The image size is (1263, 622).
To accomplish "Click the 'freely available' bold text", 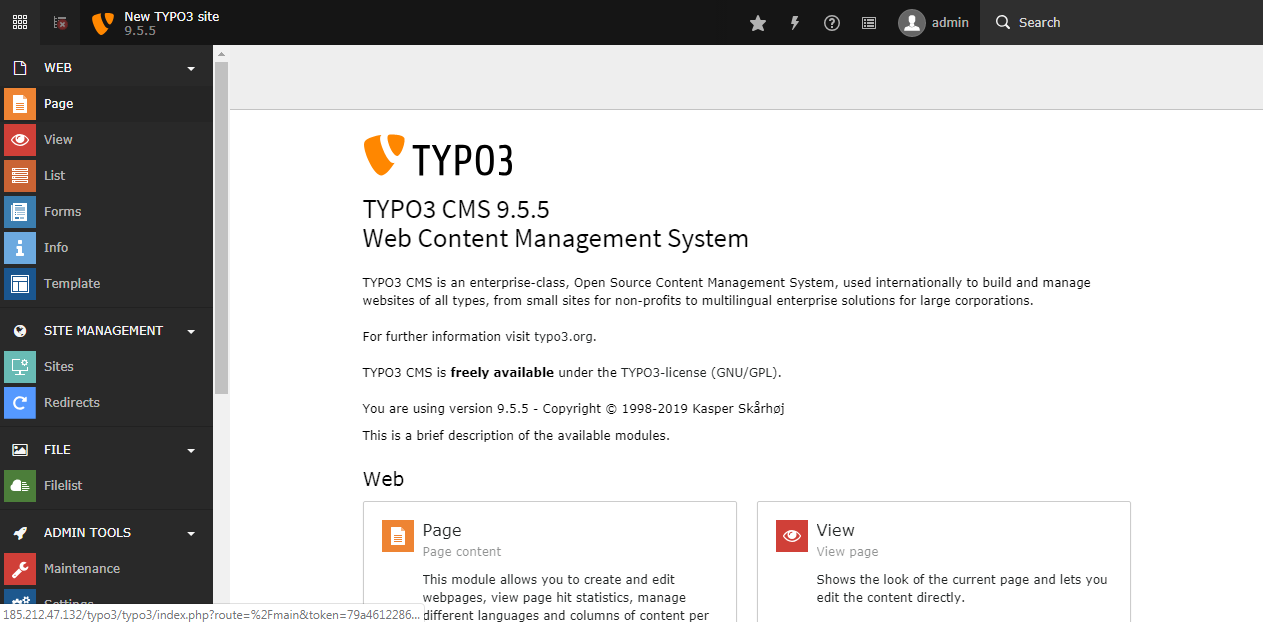I will pyautogui.click(x=502, y=373).
